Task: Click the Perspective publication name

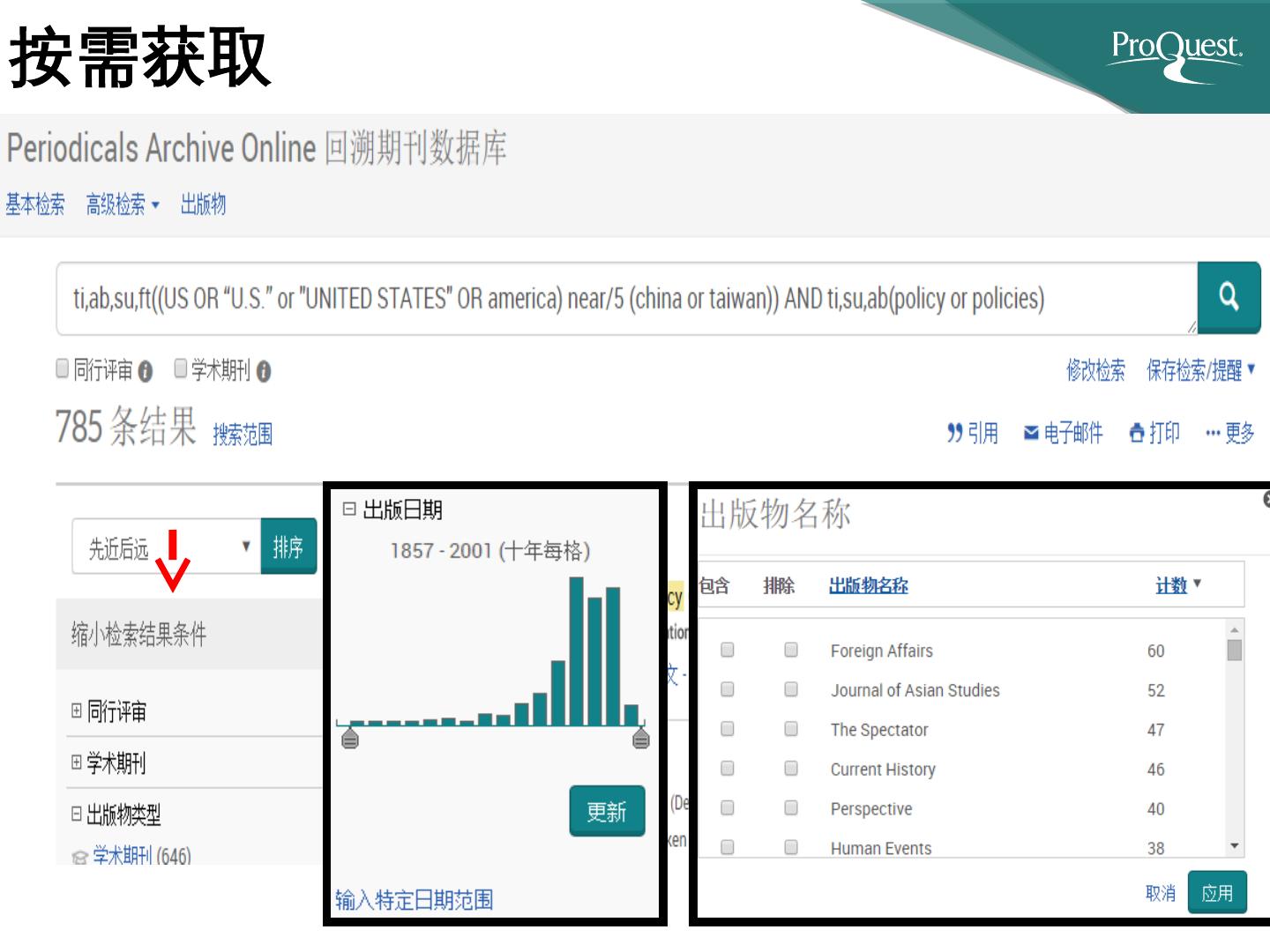Action: click(x=871, y=809)
